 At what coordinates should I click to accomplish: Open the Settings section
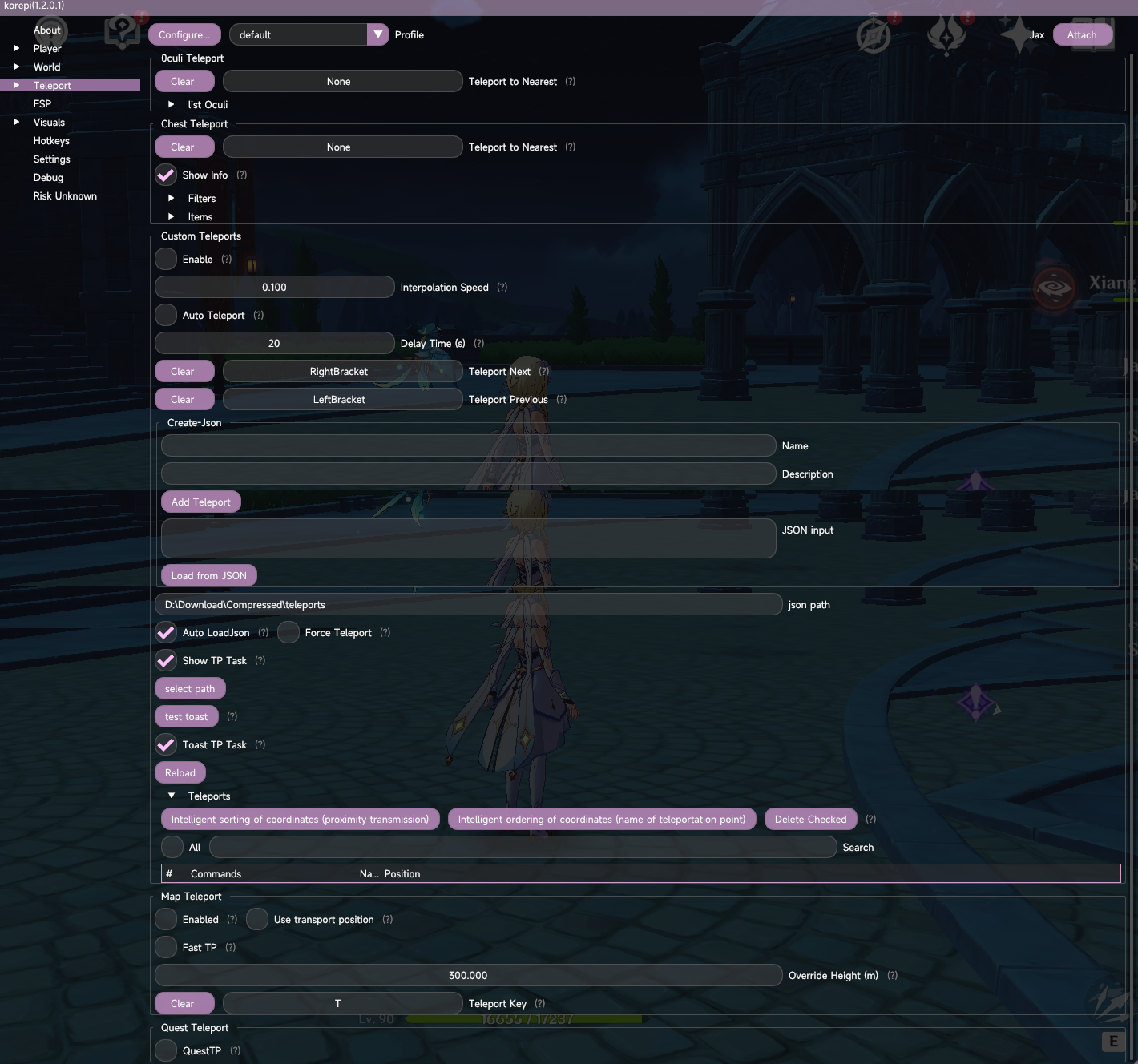tap(52, 159)
